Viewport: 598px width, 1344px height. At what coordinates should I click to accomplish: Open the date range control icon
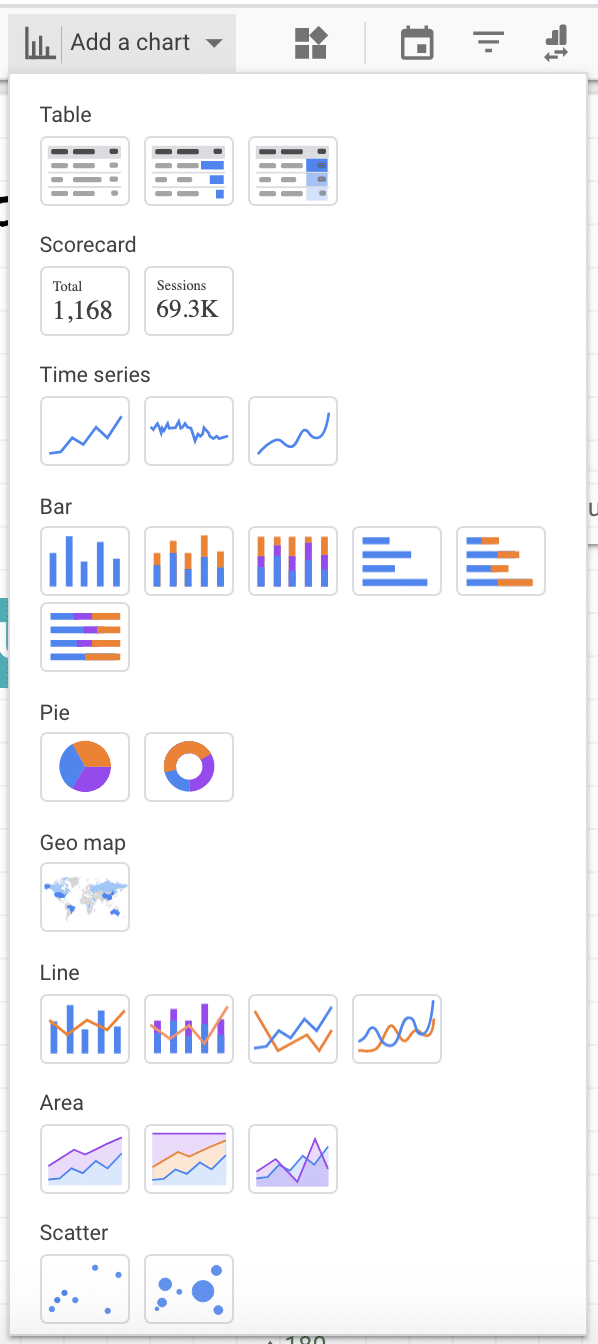(417, 43)
